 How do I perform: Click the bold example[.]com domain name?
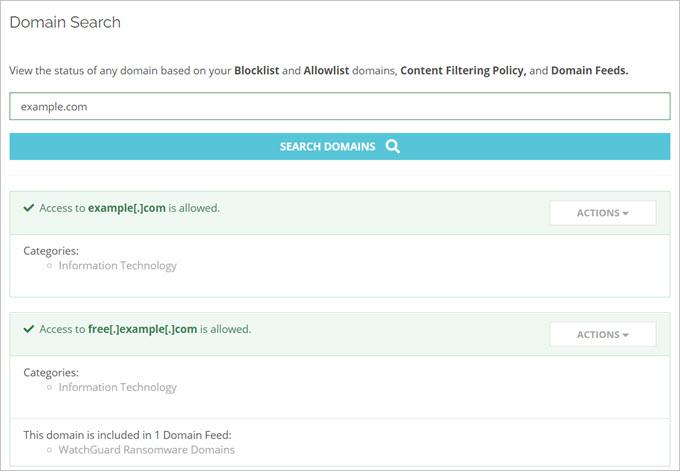pos(126,208)
